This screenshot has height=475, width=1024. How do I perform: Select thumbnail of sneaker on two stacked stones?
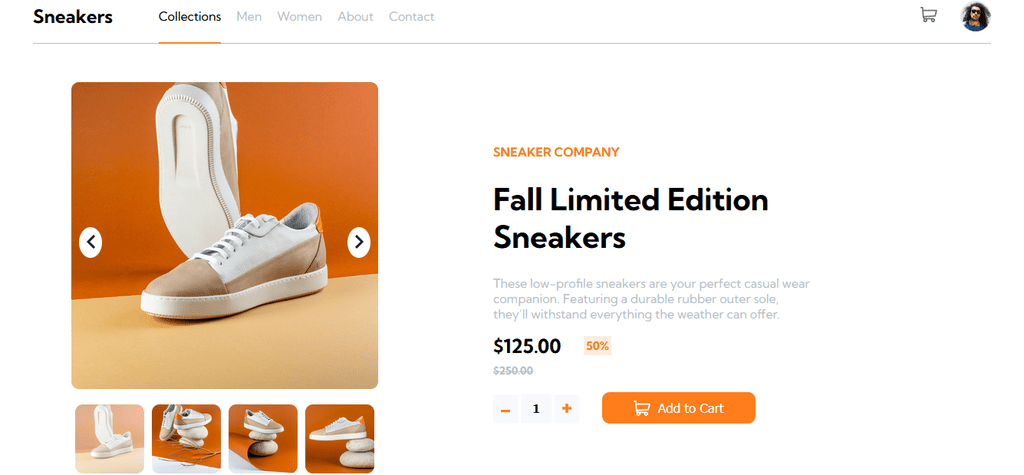coord(263,438)
